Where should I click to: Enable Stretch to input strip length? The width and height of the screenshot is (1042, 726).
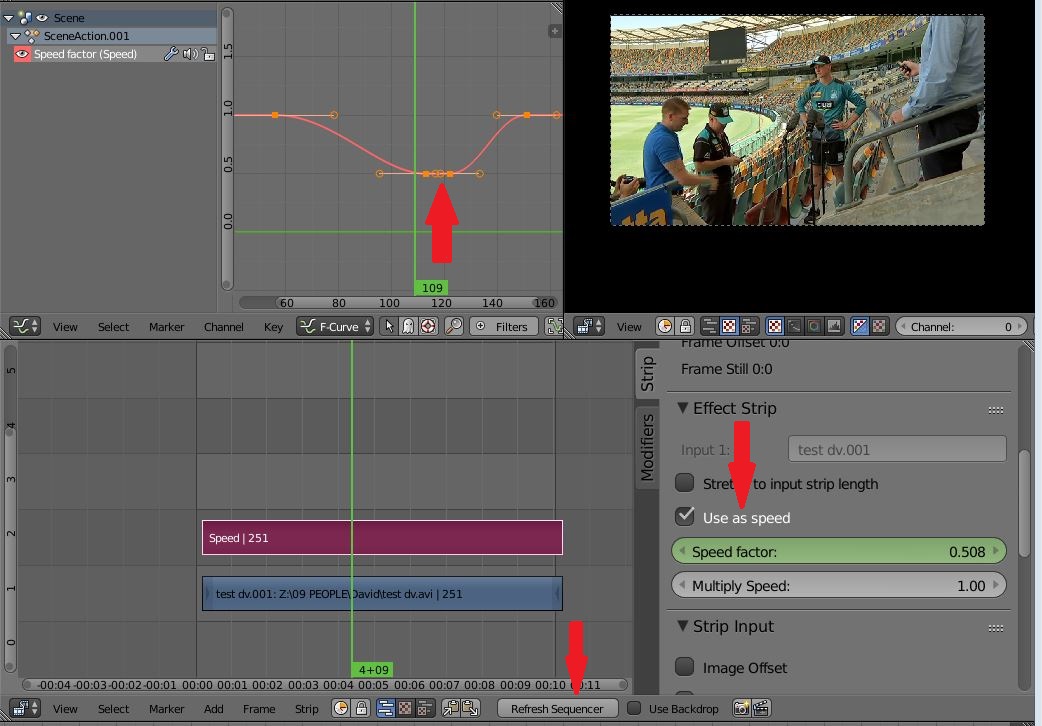point(686,483)
